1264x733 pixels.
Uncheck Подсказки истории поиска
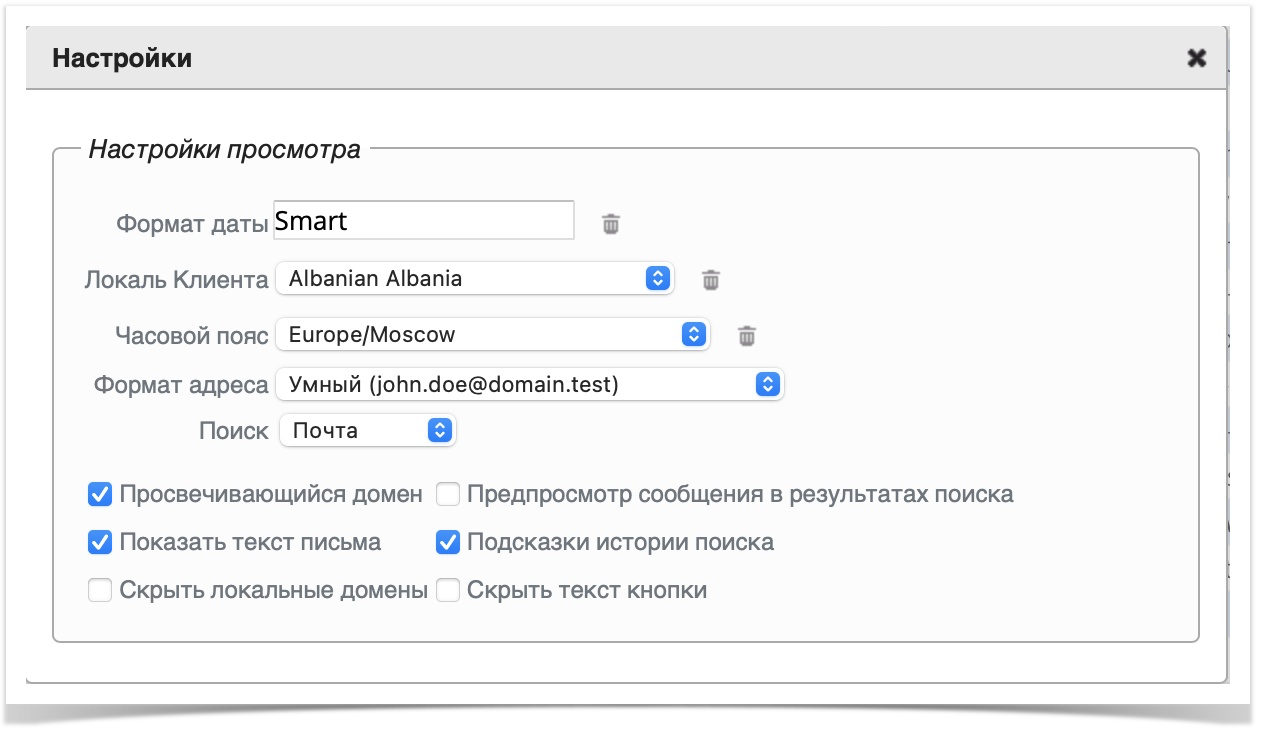coord(446,541)
